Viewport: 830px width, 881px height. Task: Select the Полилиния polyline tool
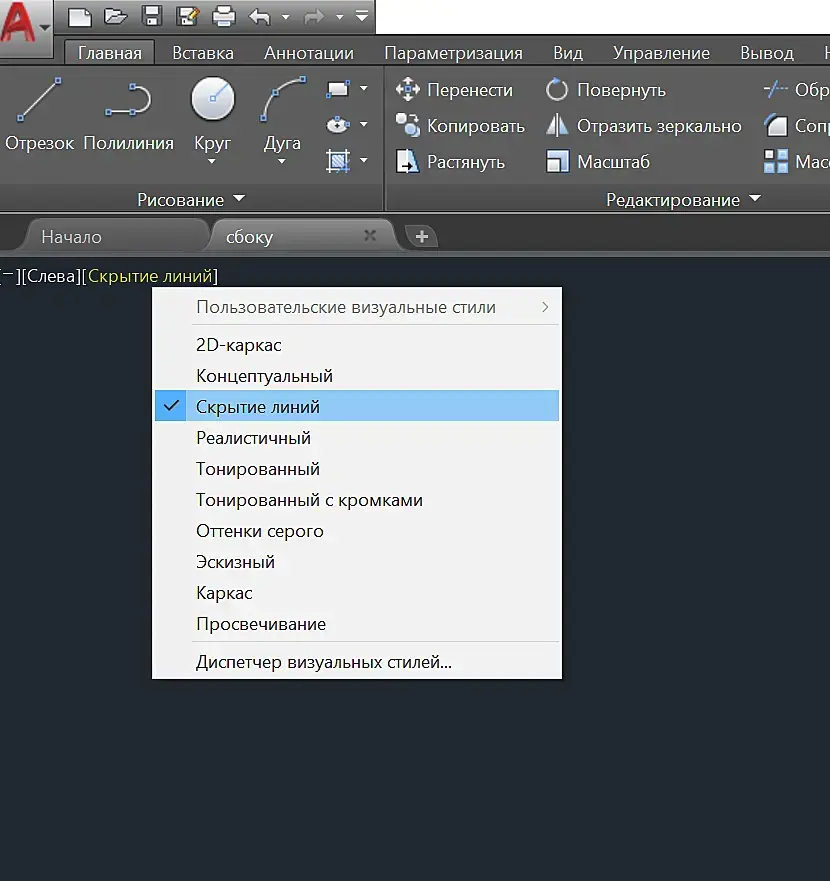(x=129, y=115)
